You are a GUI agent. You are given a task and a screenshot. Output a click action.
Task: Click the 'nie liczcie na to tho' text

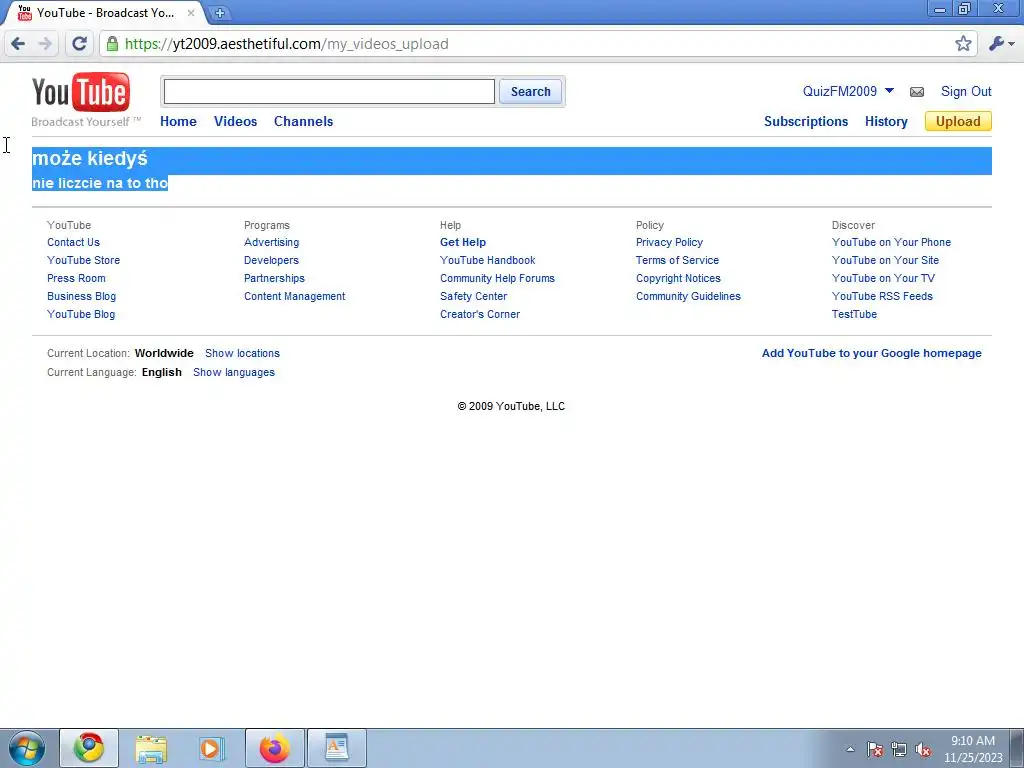coord(100,184)
